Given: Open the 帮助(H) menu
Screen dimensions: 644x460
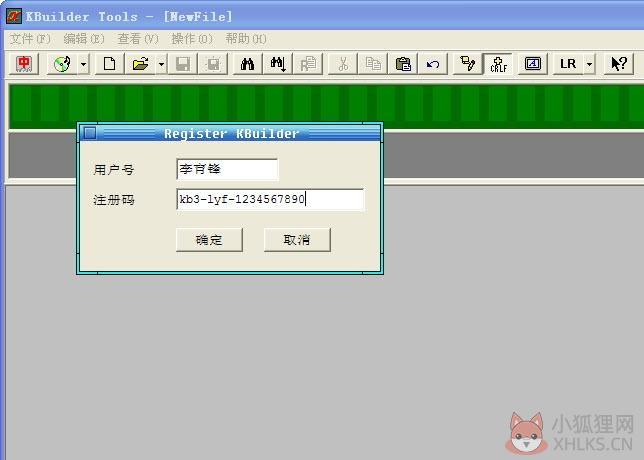Looking at the screenshot, I should click(246, 39).
